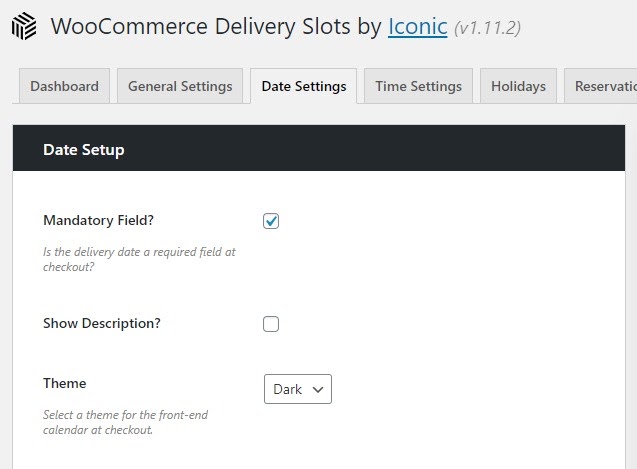This screenshot has width=637, height=469.
Task: Switch to the Dashboard tab
Action: pyautogui.click(x=64, y=86)
